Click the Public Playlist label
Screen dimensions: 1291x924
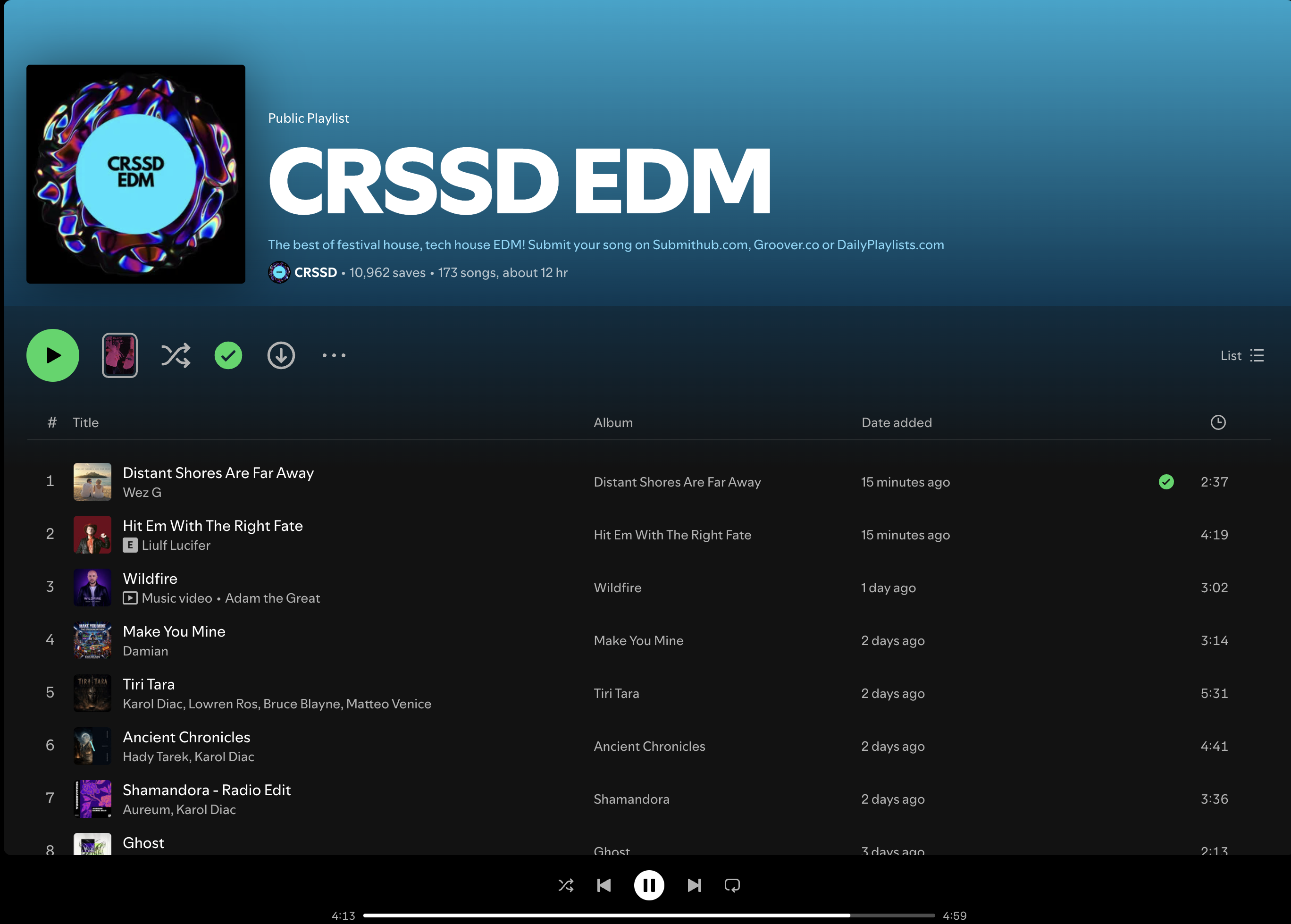point(309,118)
